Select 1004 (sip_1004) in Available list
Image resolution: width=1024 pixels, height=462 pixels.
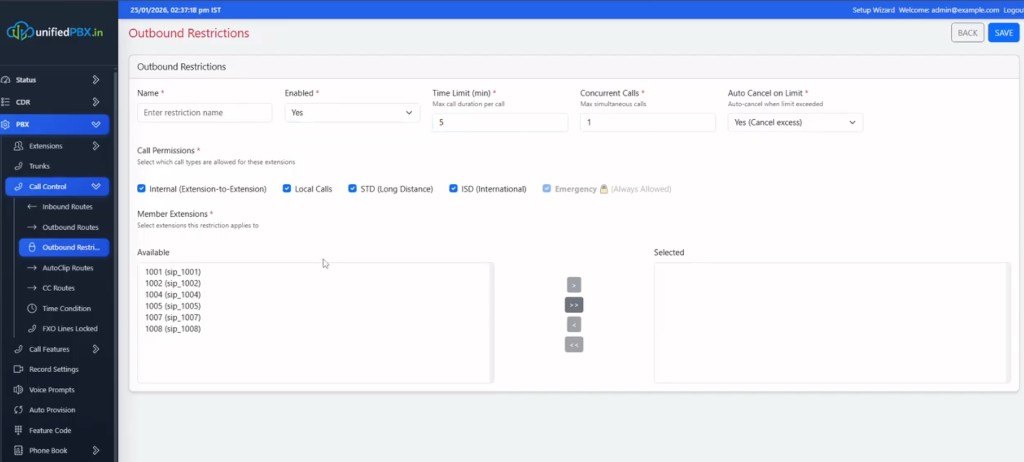click(x=173, y=295)
